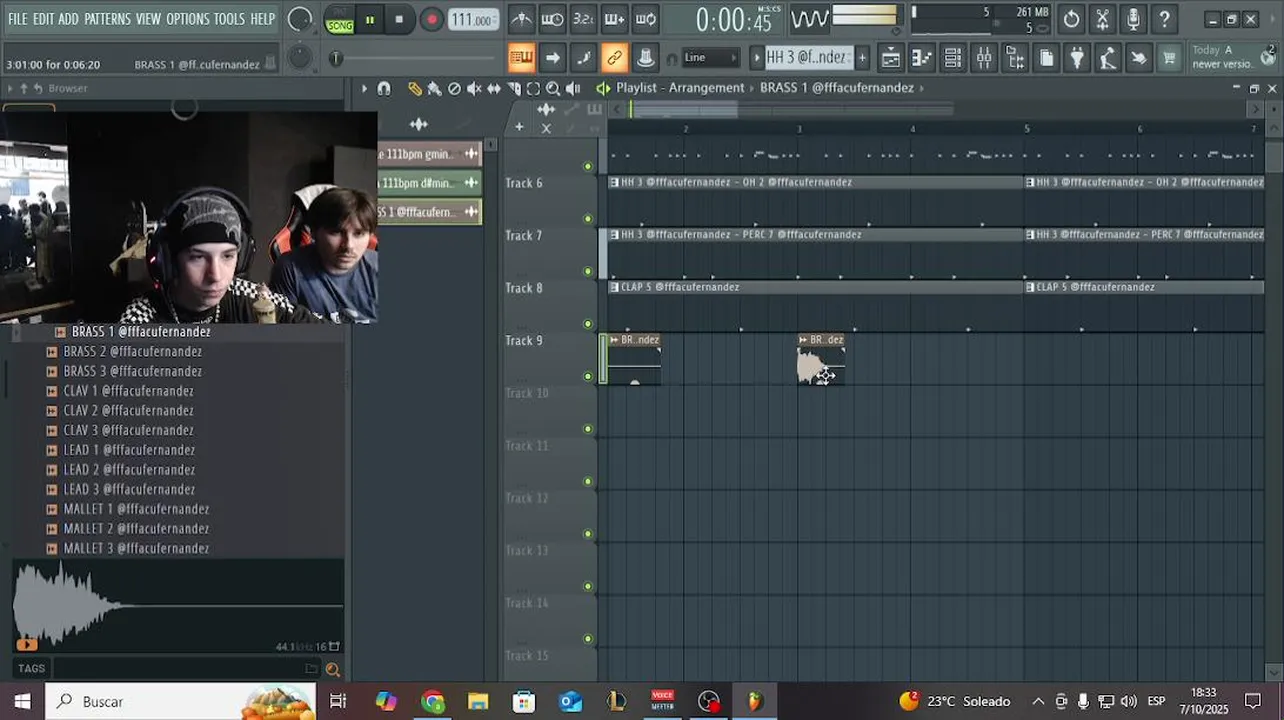Click the tempo tapper icon

click(x=1108, y=58)
